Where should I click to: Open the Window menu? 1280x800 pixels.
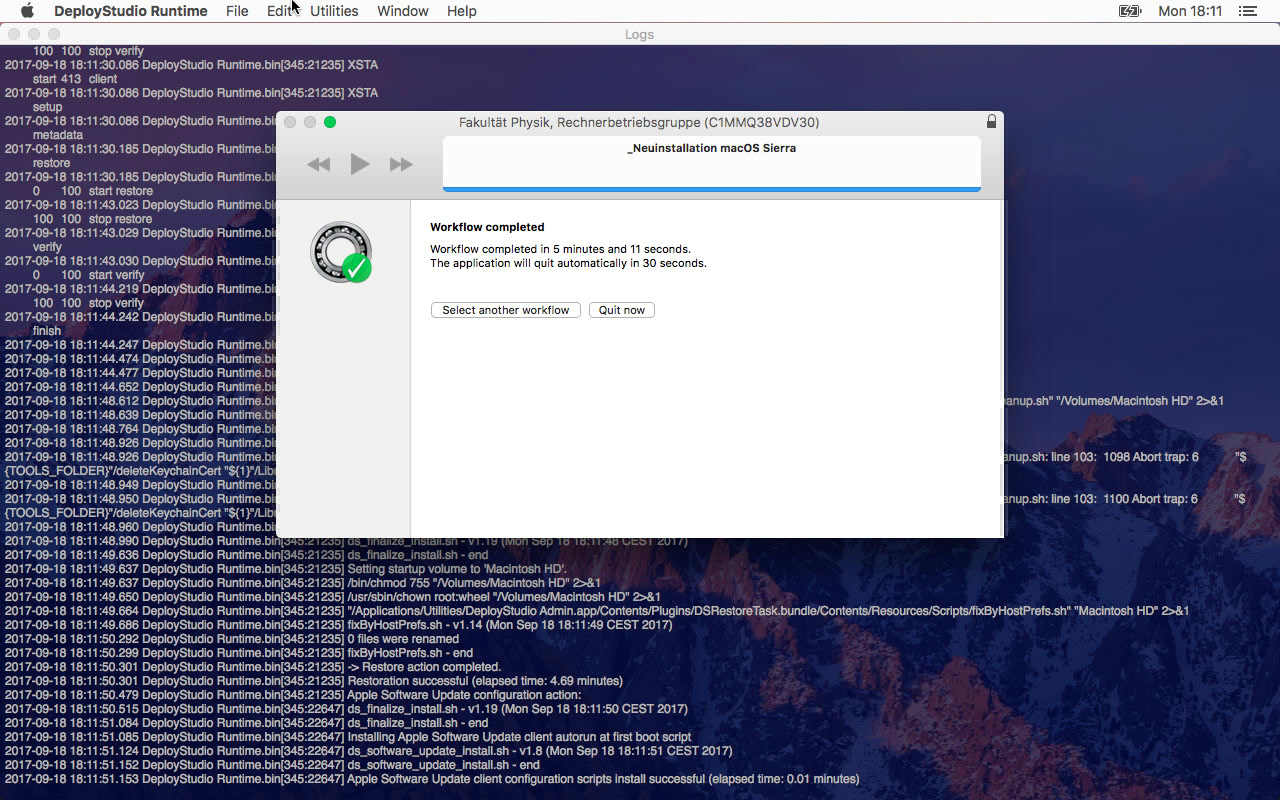403,11
